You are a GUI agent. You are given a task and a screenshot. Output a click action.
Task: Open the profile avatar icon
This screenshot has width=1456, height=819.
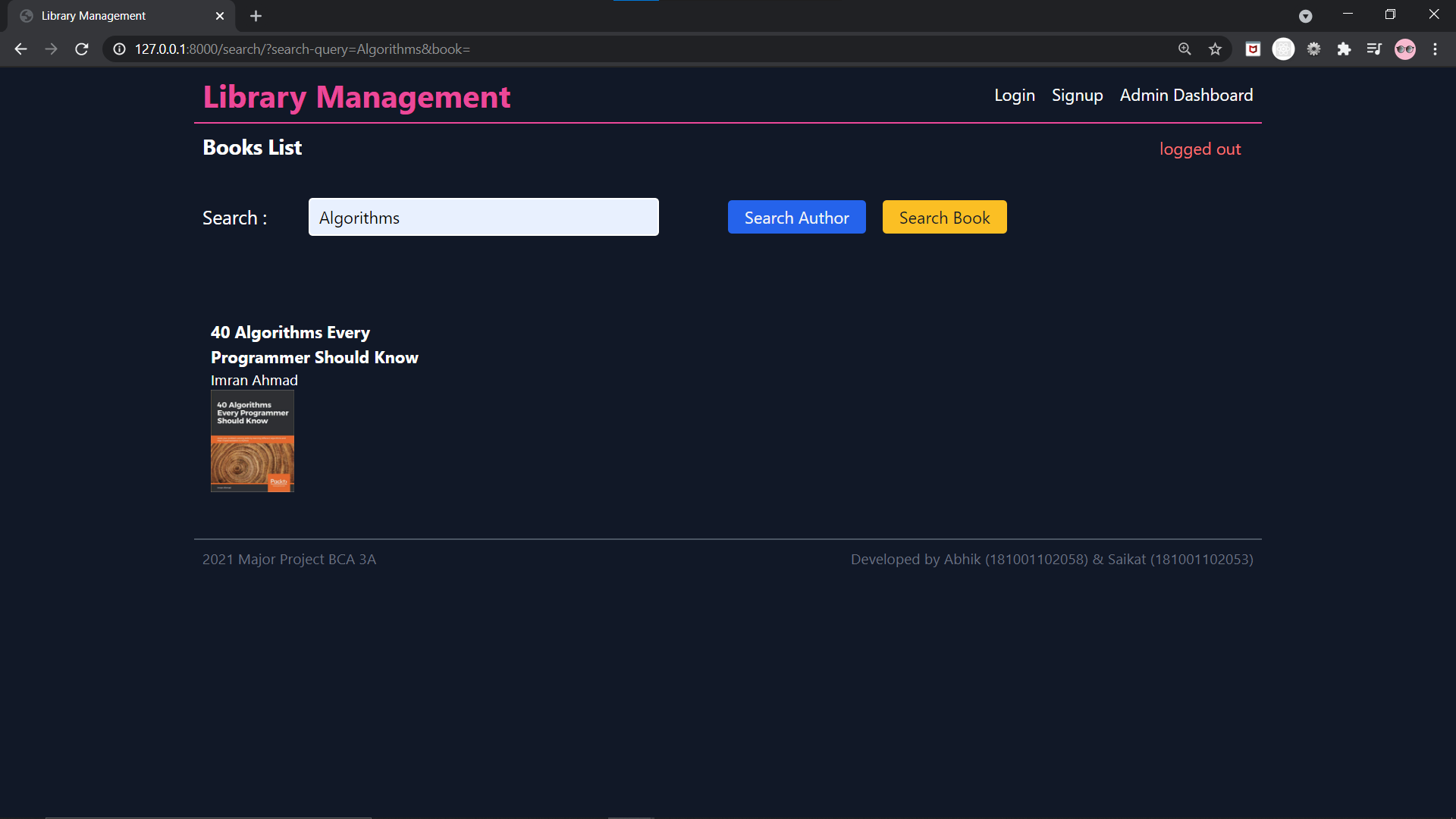coord(1404,49)
